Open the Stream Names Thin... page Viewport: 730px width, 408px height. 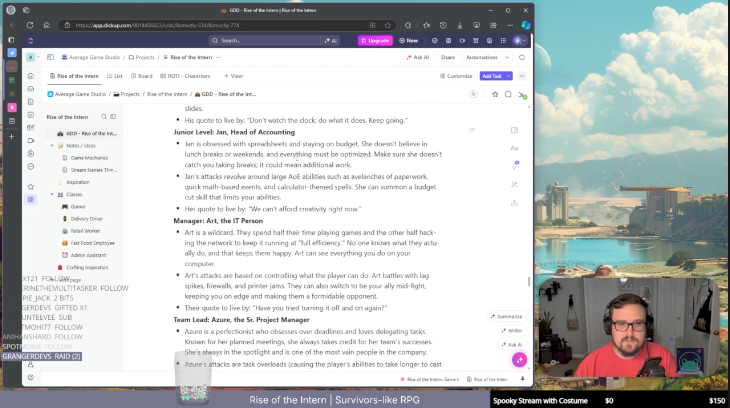pos(94,170)
